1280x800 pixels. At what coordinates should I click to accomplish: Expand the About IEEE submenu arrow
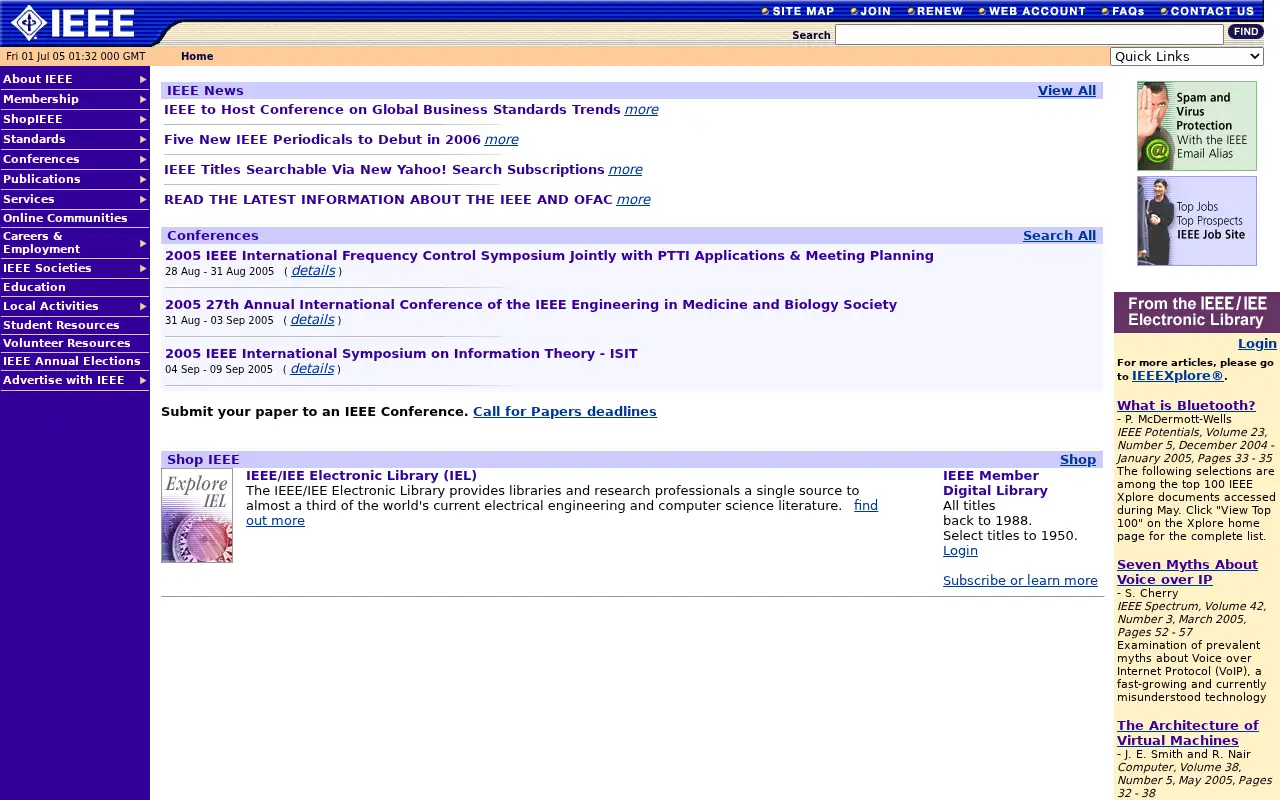point(143,79)
